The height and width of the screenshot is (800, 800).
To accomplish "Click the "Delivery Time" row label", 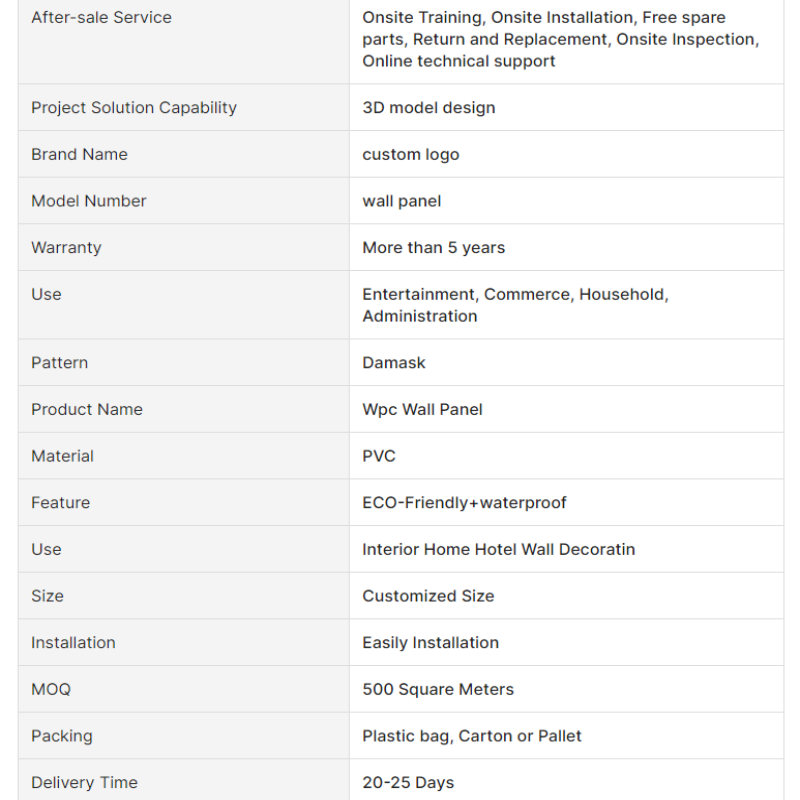I will (84, 783).
